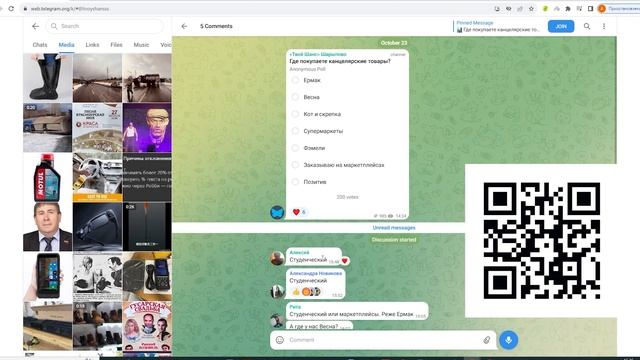Open the purple stage performer thumbnail

pyautogui.click(x=147, y=128)
